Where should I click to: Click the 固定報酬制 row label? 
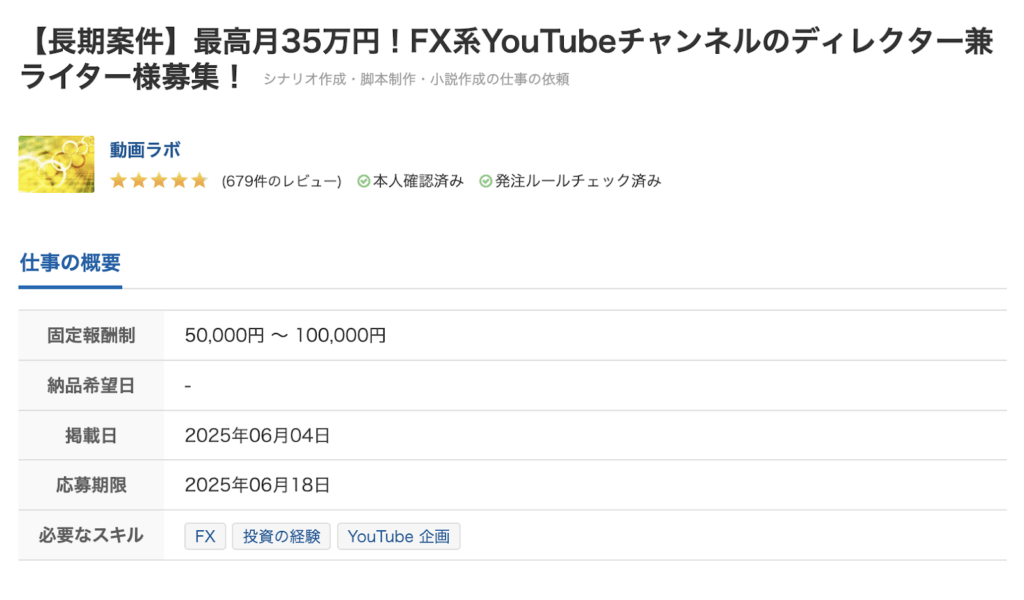point(91,335)
